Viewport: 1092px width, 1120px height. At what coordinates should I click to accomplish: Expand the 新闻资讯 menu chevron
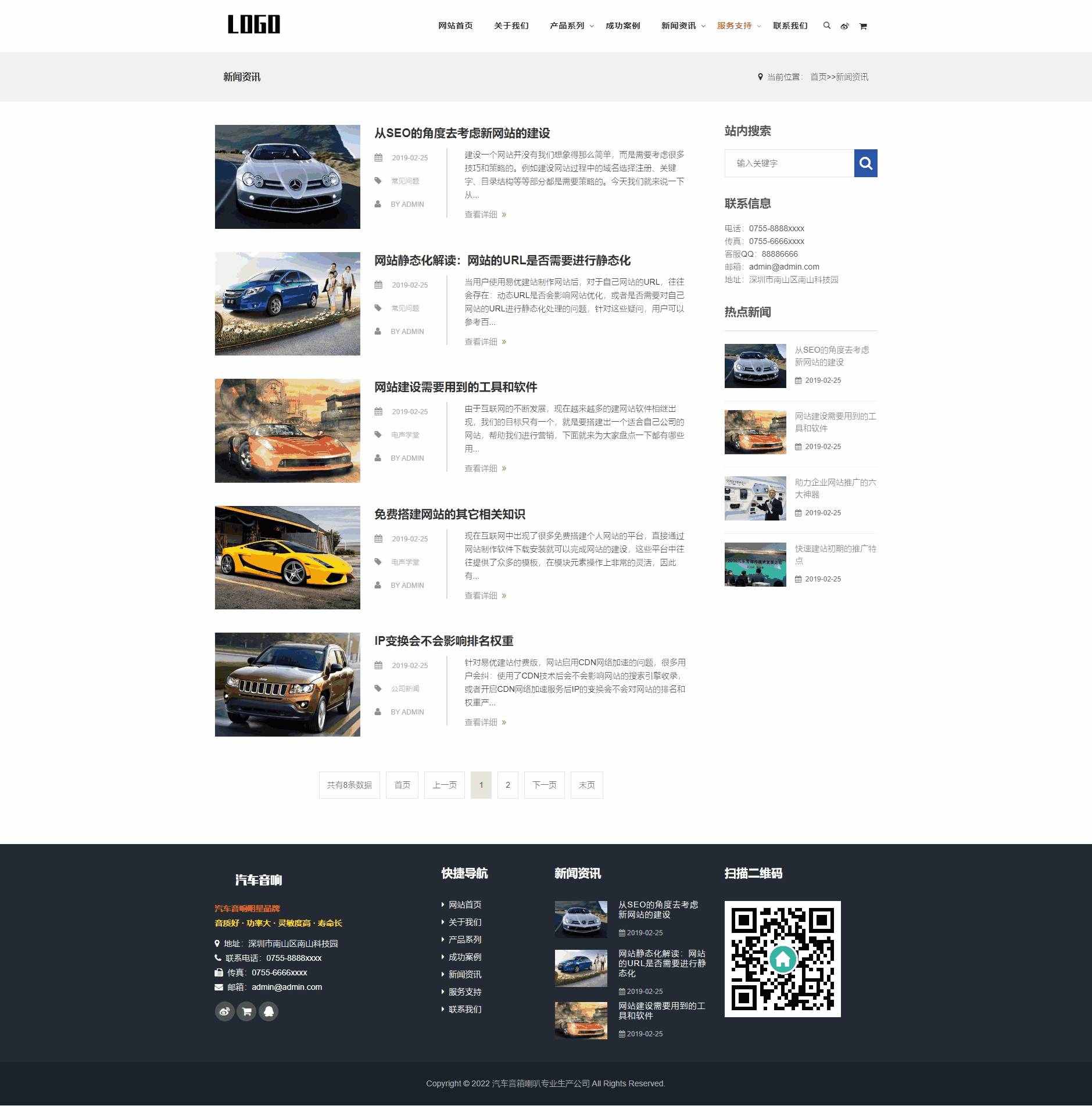pos(703,26)
